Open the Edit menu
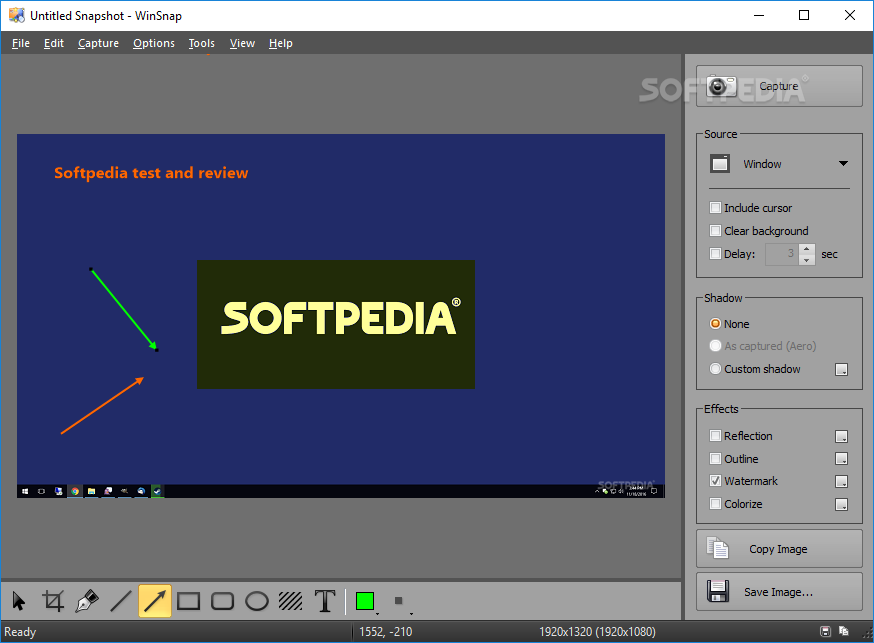Image resolution: width=874 pixels, height=643 pixels. [x=54, y=43]
